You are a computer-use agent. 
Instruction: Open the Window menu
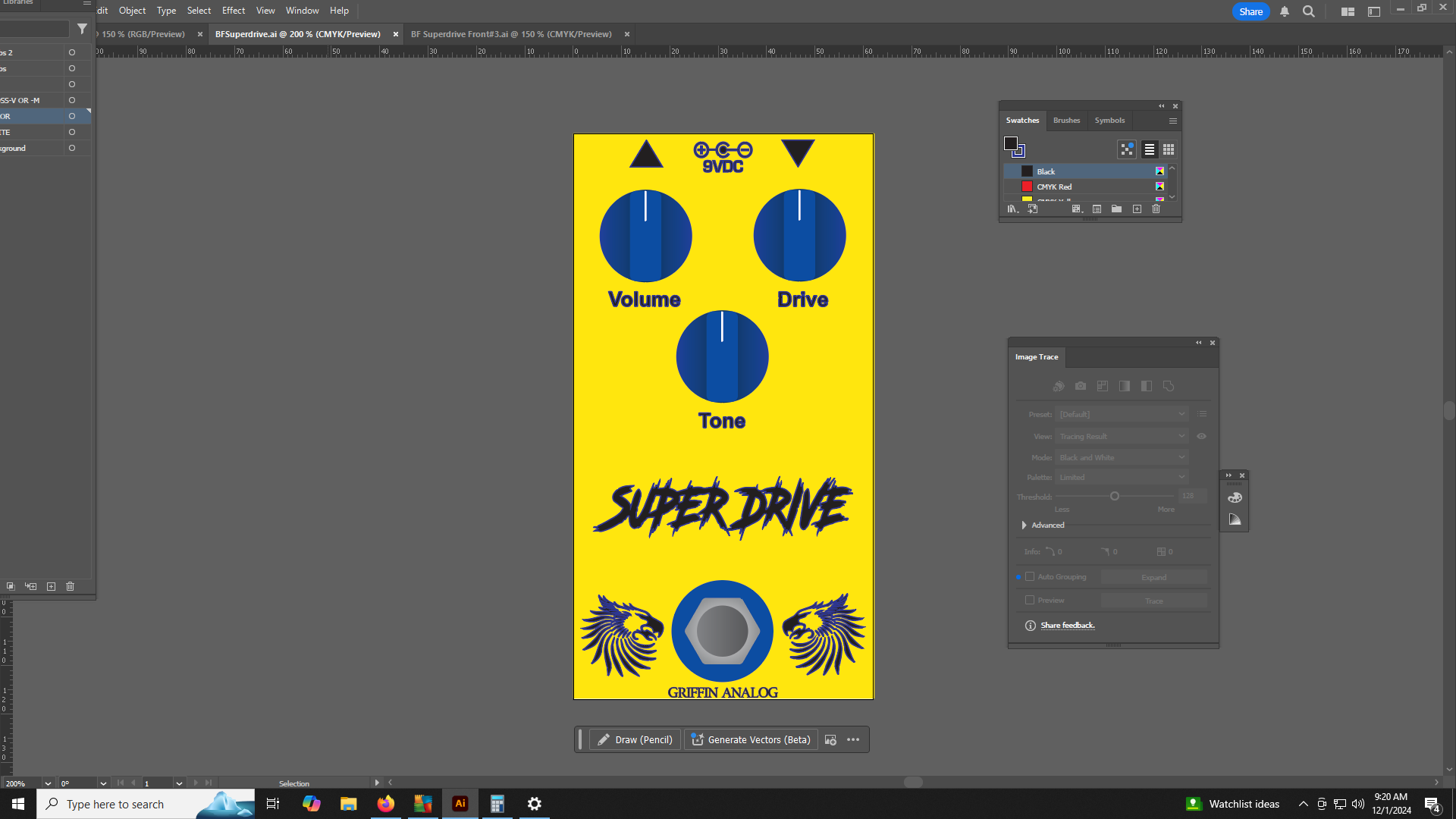(x=302, y=11)
